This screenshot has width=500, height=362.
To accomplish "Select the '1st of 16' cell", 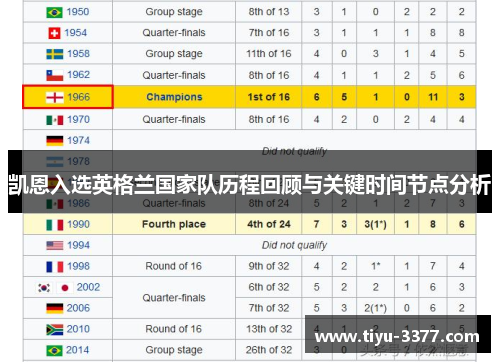I will [x=269, y=97].
